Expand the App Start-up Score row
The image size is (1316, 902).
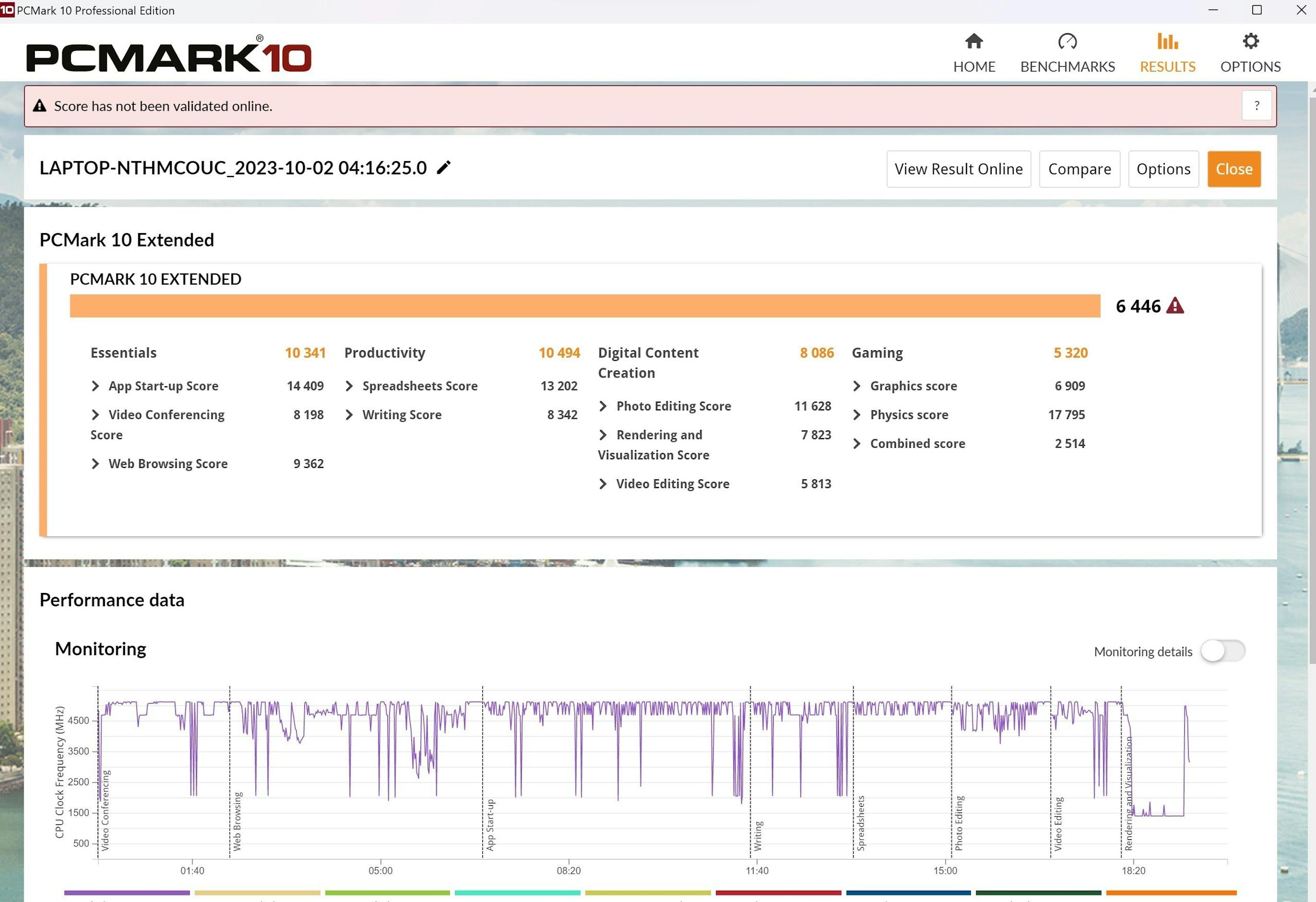point(95,386)
